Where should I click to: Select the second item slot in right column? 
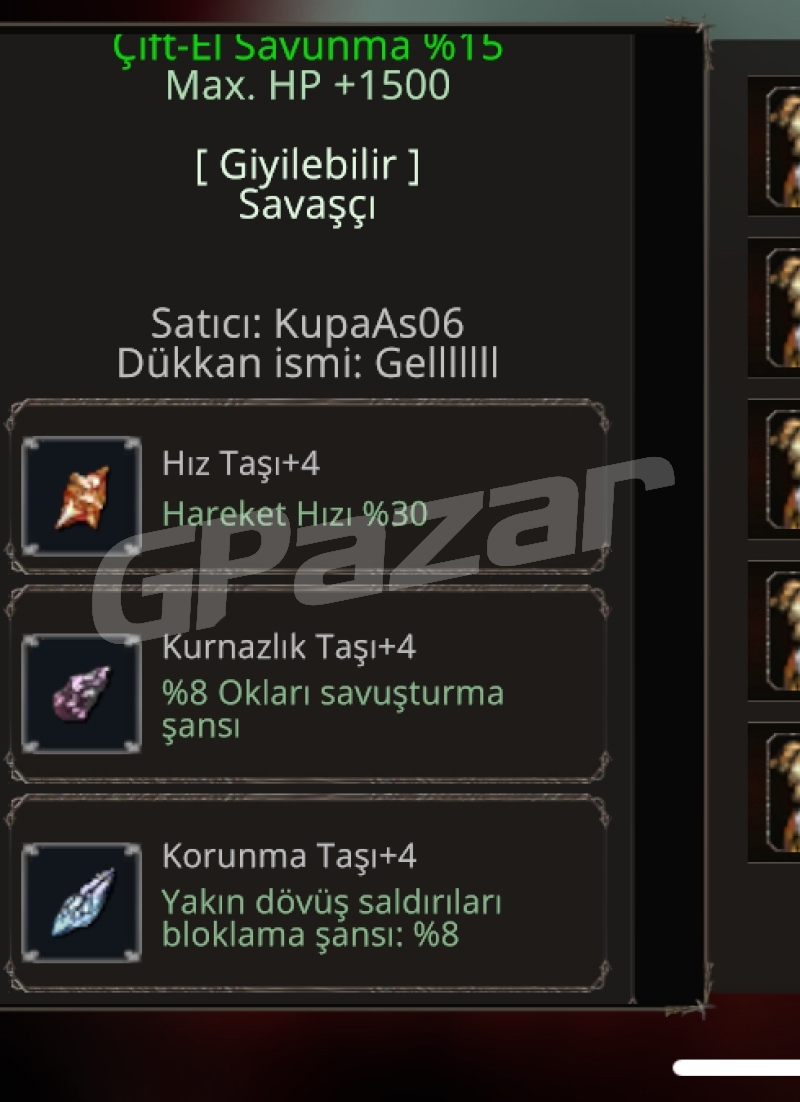[x=774, y=307]
